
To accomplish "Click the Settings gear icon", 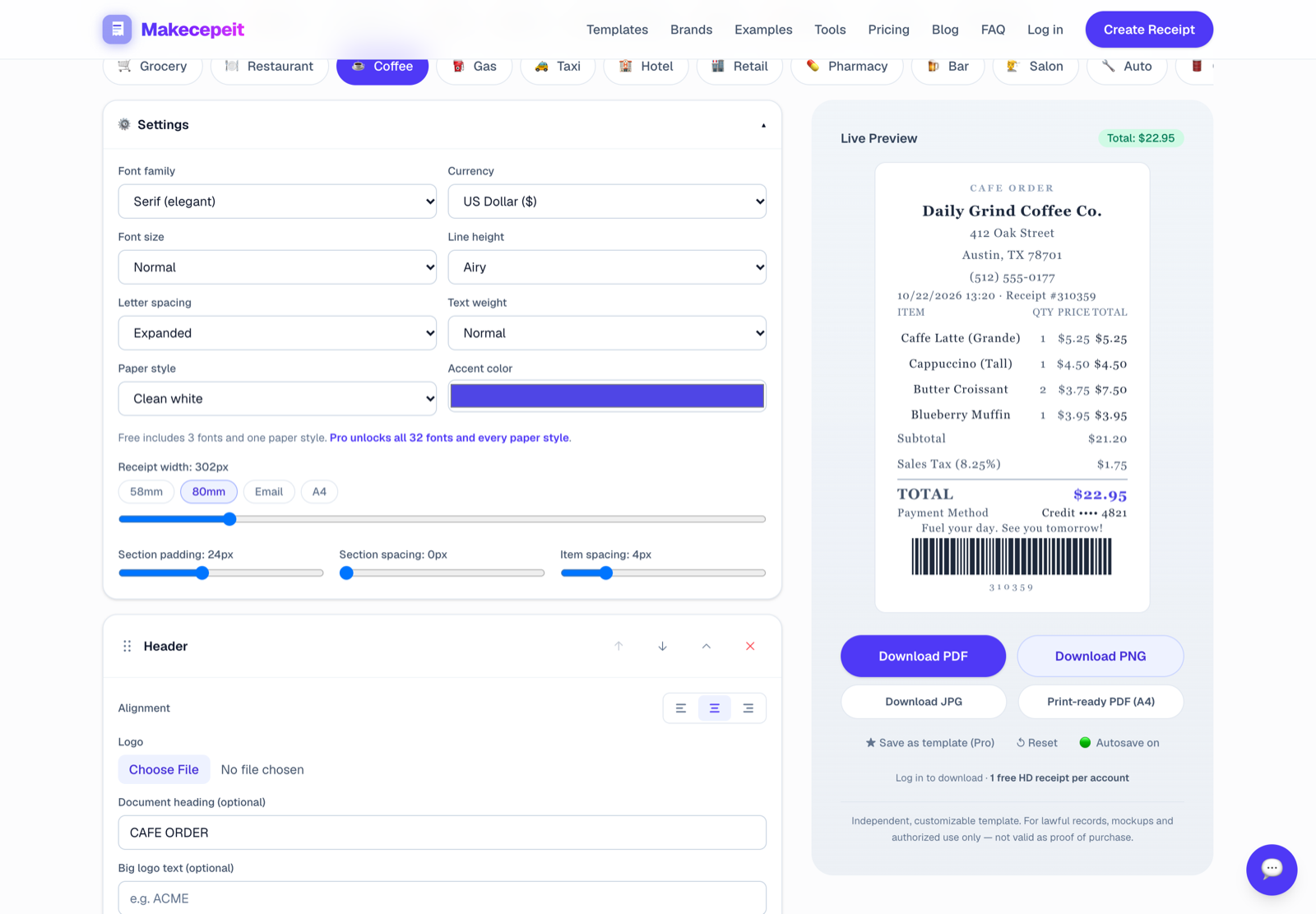I will click(x=124, y=124).
